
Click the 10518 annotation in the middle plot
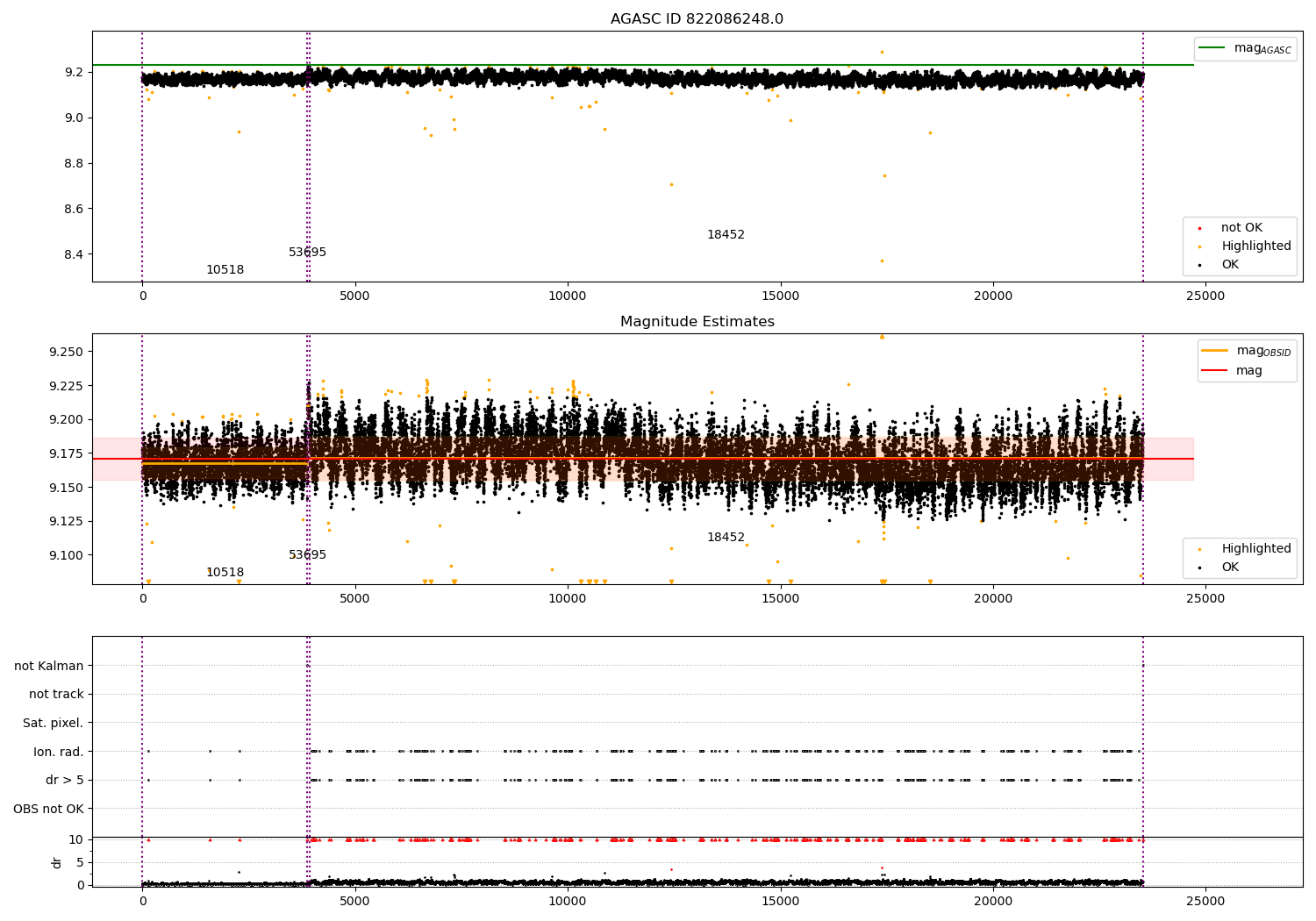225,573
